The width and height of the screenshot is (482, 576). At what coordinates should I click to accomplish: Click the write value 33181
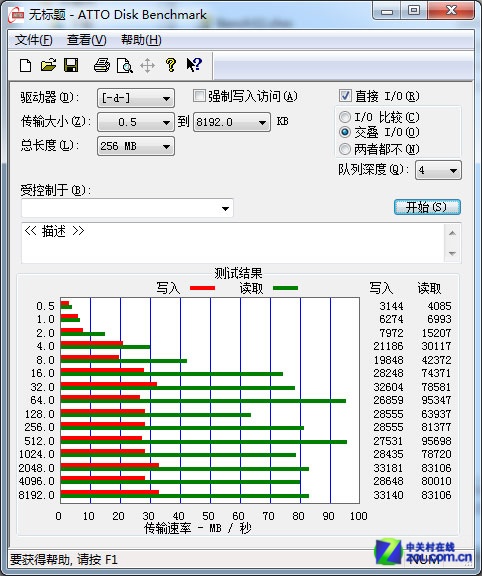(x=388, y=468)
